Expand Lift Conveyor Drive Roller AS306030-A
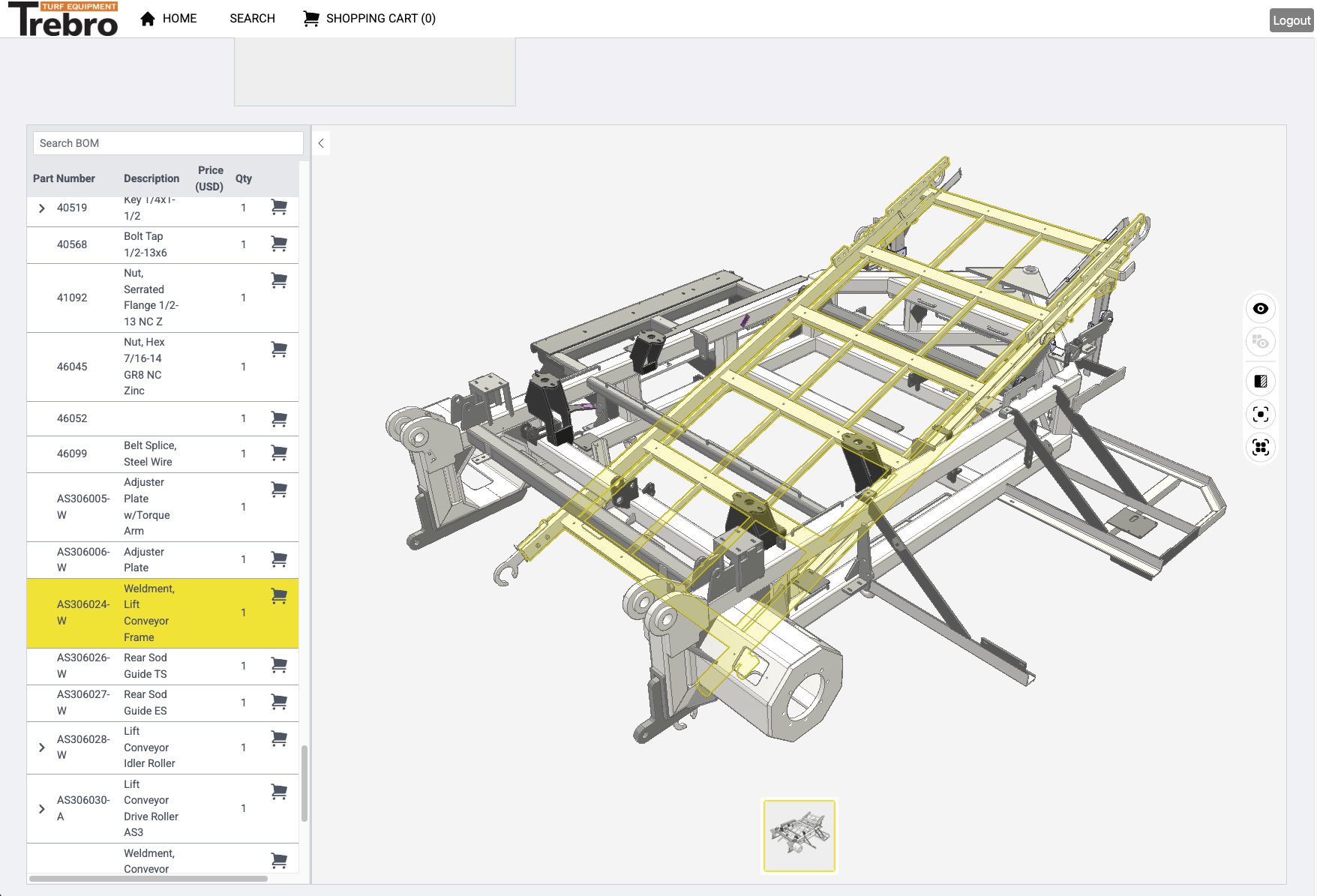Image resolution: width=1317 pixels, height=896 pixels. [x=42, y=809]
